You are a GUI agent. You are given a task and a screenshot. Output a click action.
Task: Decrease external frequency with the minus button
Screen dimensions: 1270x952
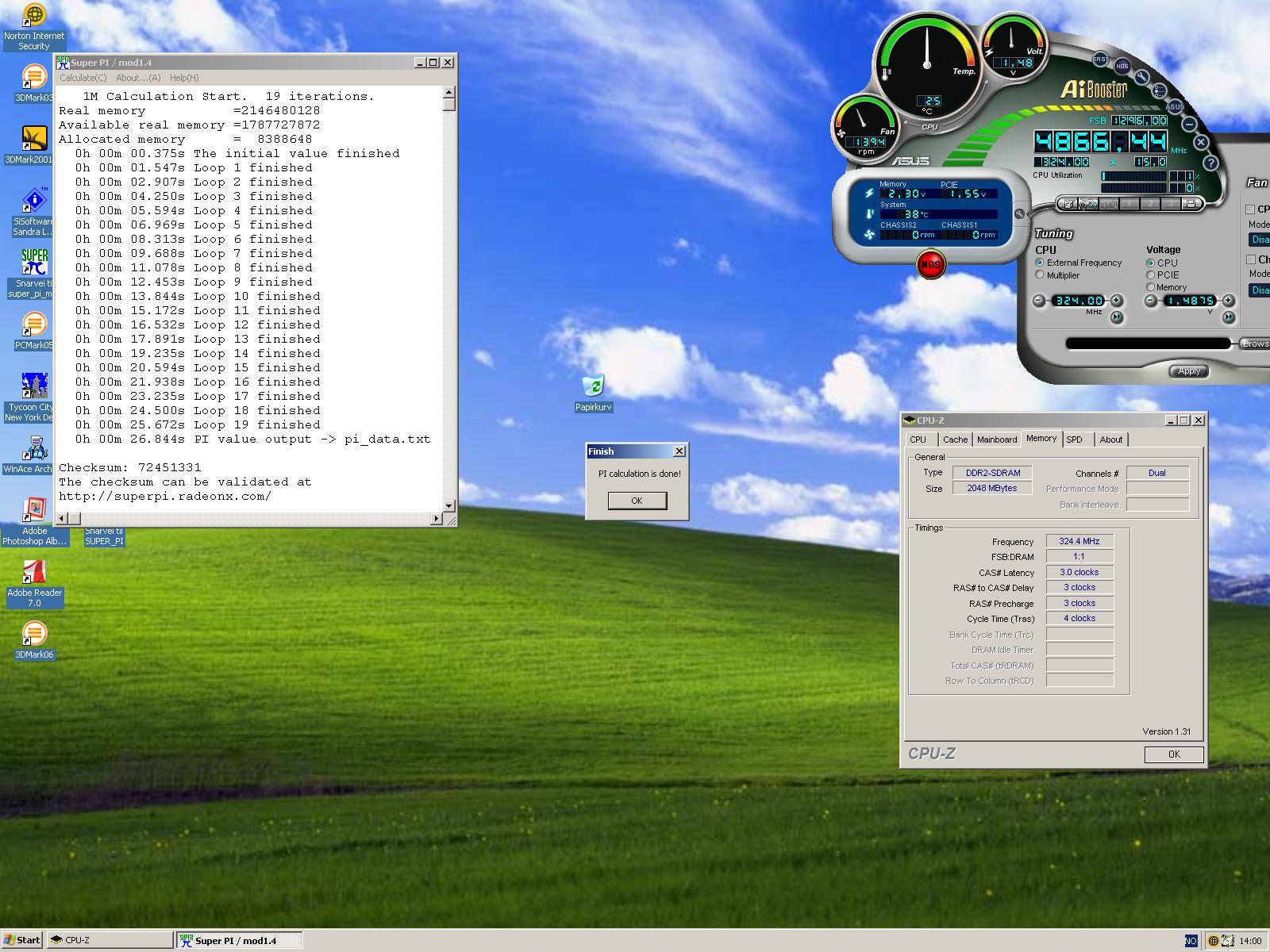tap(1039, 301)
